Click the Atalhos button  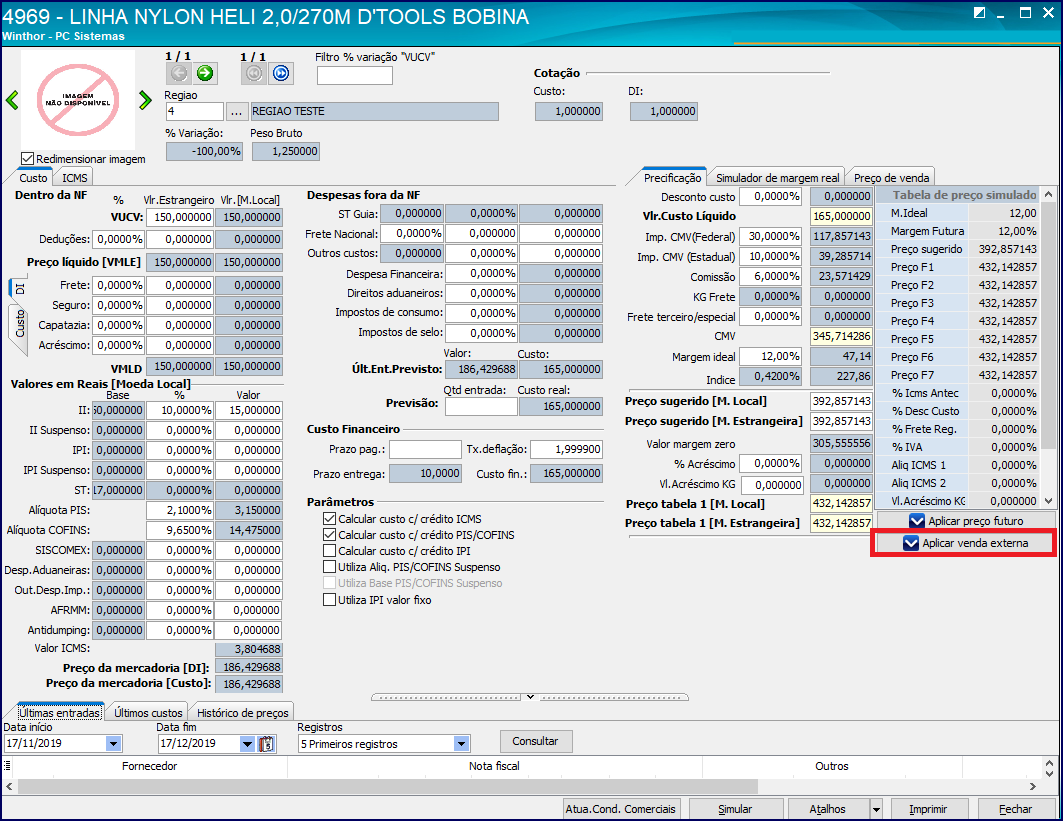(828, 809)
